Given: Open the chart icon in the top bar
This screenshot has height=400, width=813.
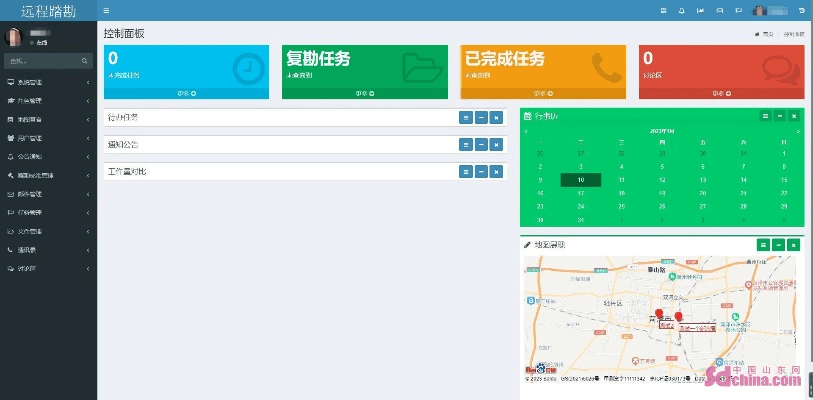Looking at the screenshot, I should click(700, 10).
